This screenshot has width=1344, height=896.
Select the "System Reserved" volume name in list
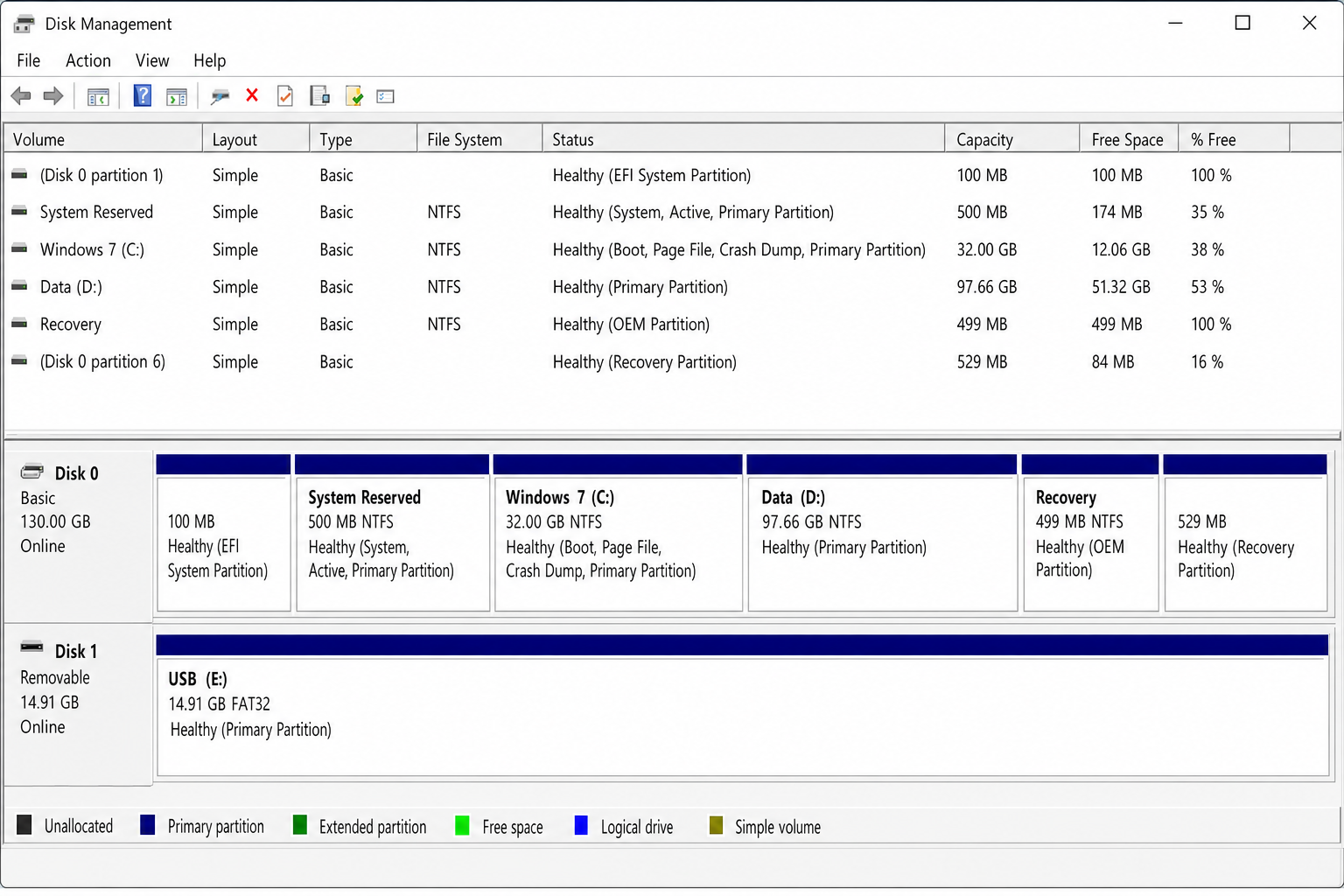[x=96, y=212]
